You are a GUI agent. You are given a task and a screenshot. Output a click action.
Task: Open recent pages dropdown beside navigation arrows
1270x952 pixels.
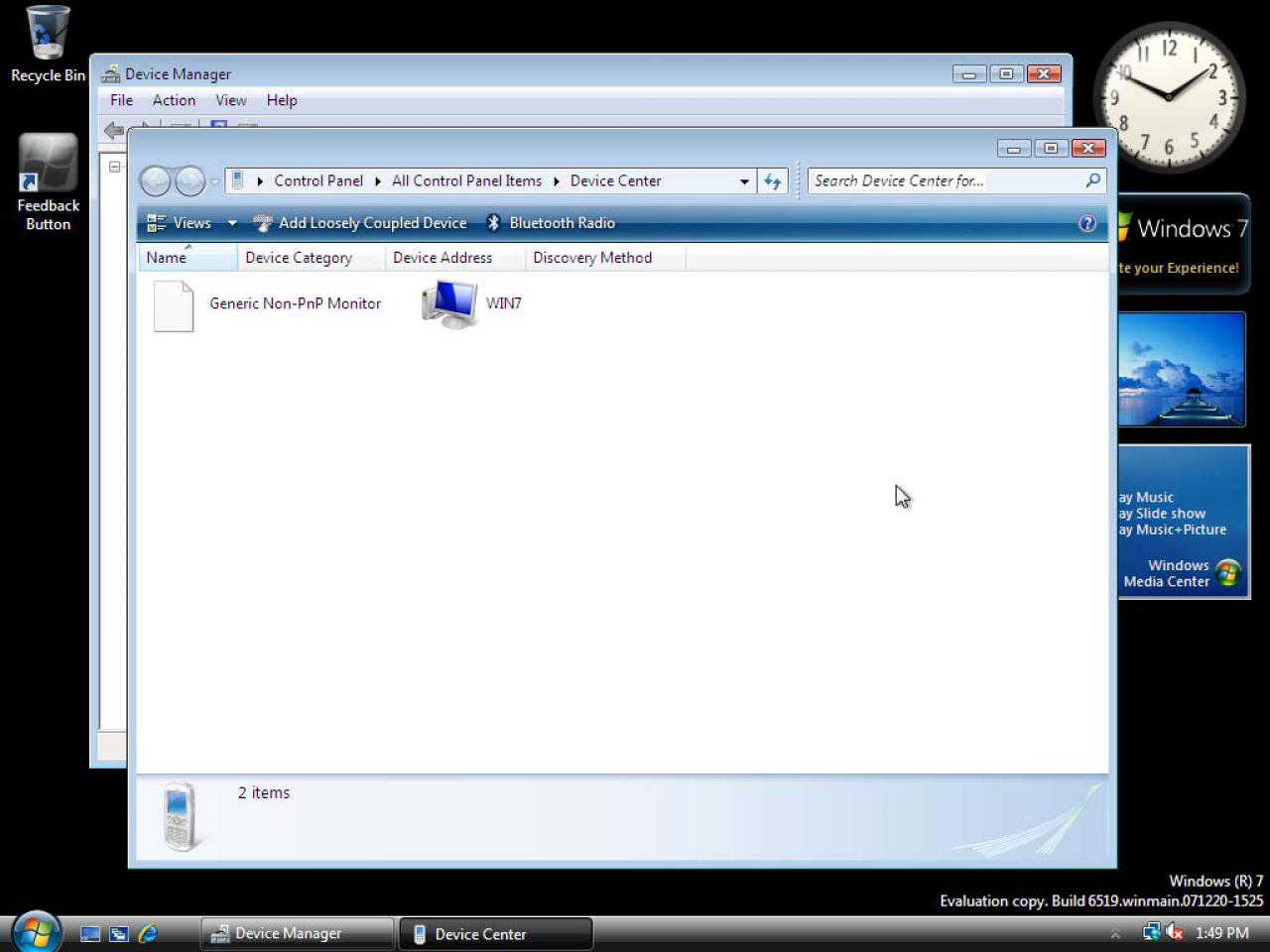click(x=214, y=181)
